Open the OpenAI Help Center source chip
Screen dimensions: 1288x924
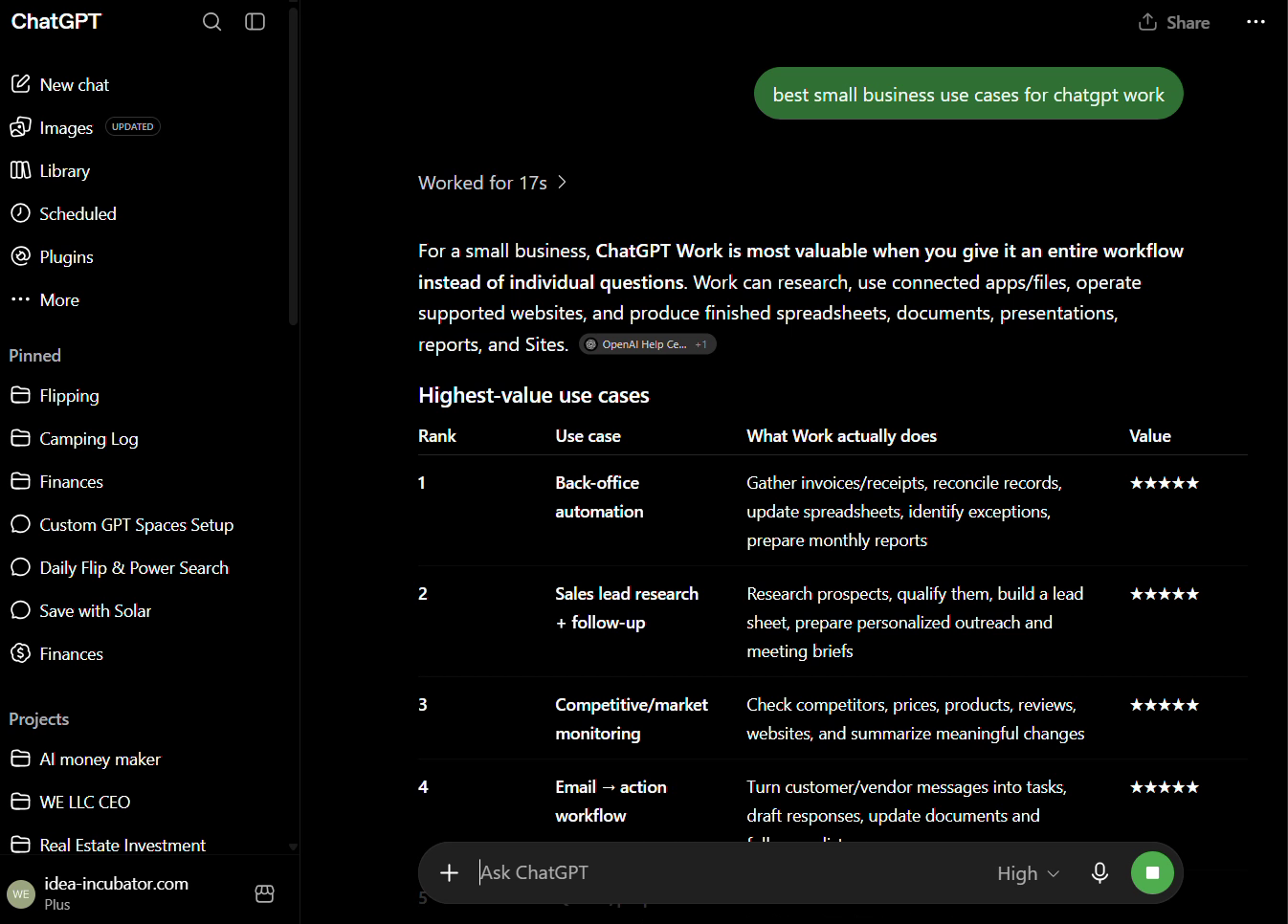click(647, 344)
